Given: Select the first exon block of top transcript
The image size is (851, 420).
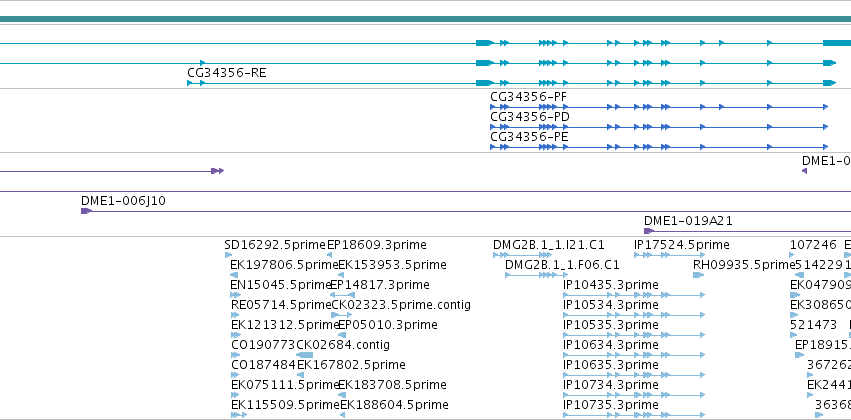Looking at the screenshot, I should (485, 43).
